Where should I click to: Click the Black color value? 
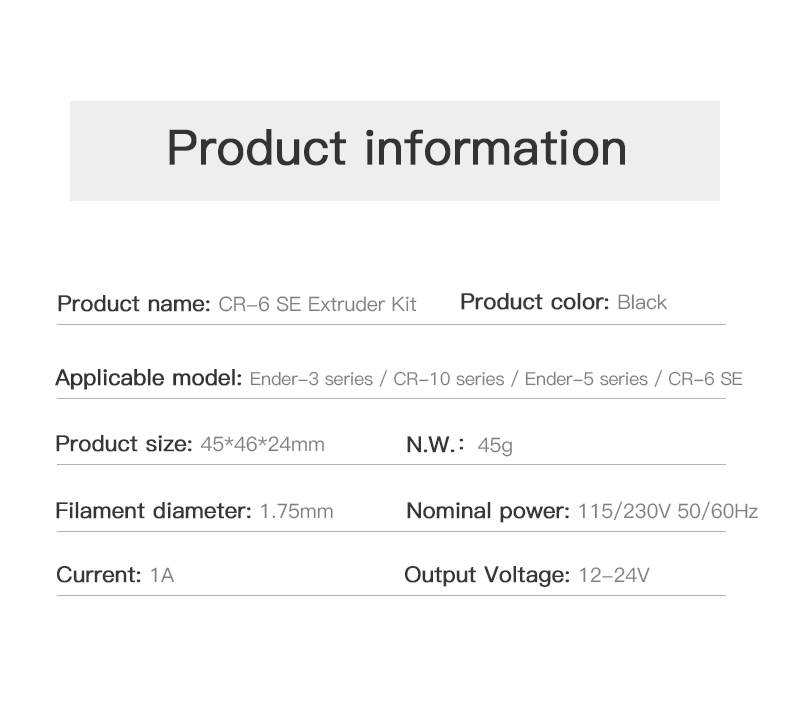pos(642,302)
